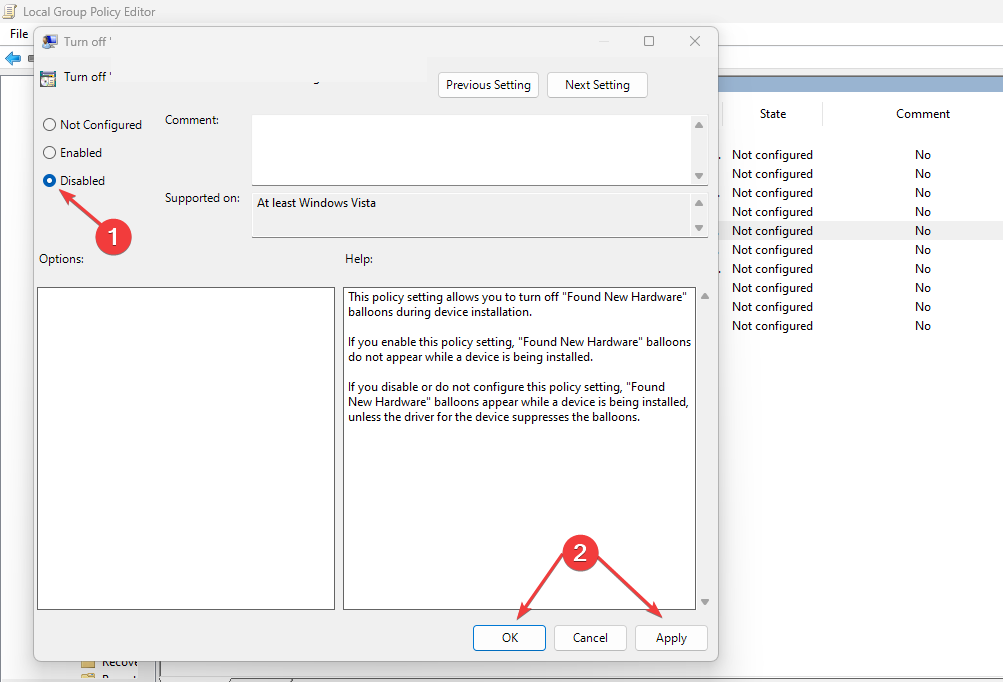Select the Enabled radio button
Viewport: 1003px width, 682px height.
tap(49, 153)
